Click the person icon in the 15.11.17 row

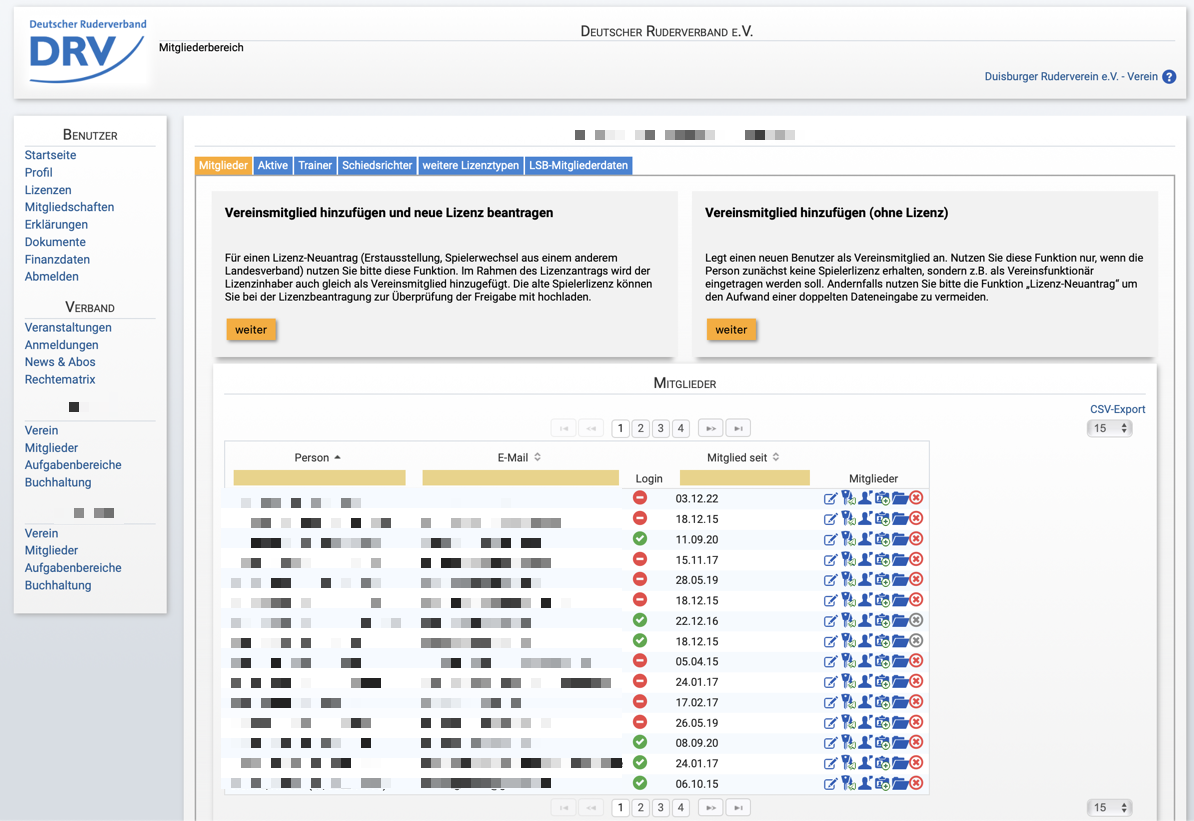(865, 560)
